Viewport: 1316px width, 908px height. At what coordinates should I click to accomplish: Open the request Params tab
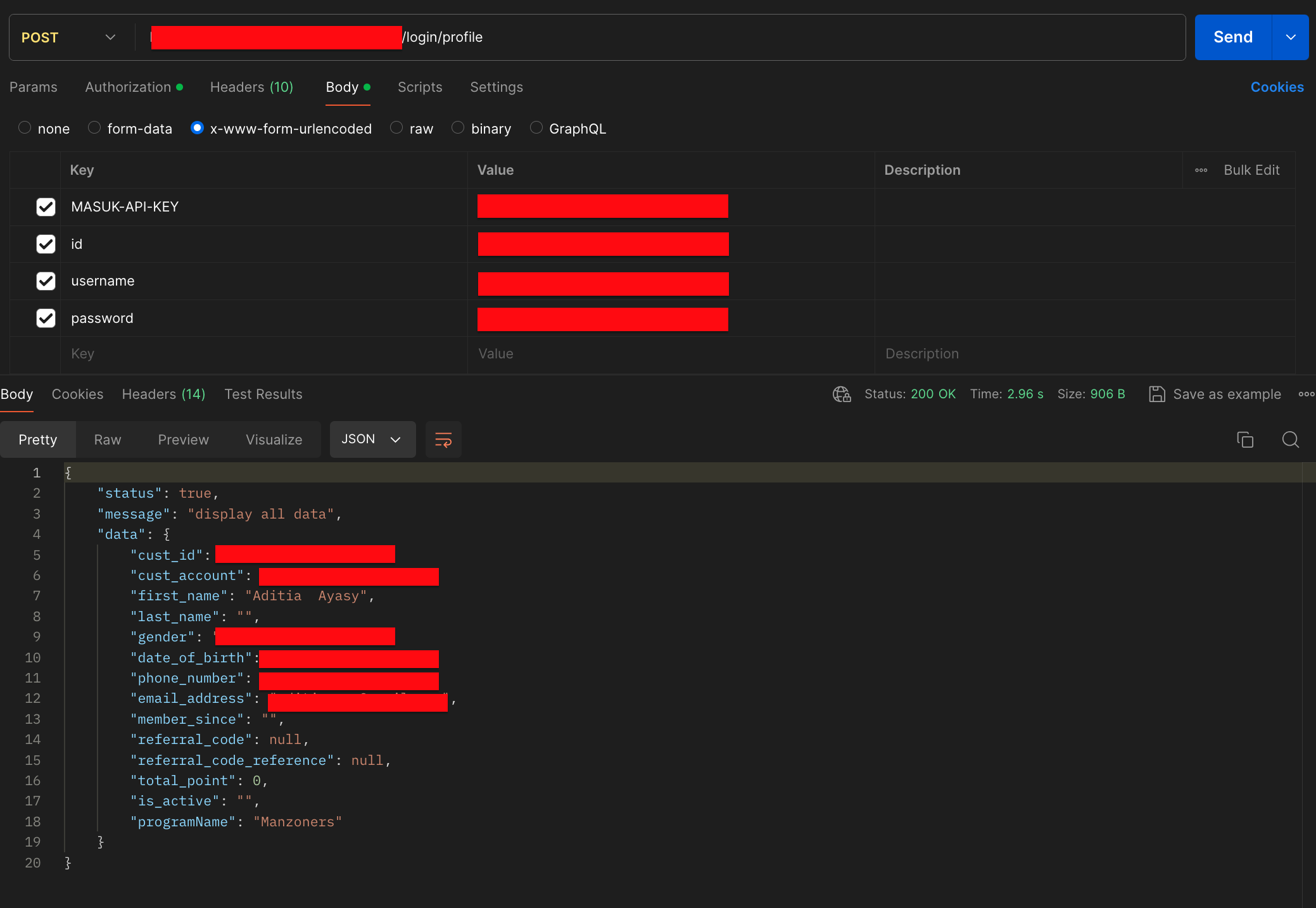[34, 87]
